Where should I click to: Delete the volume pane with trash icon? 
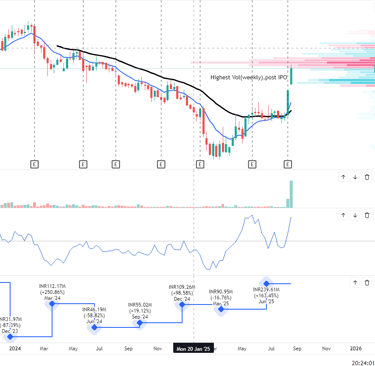[367, 177]
